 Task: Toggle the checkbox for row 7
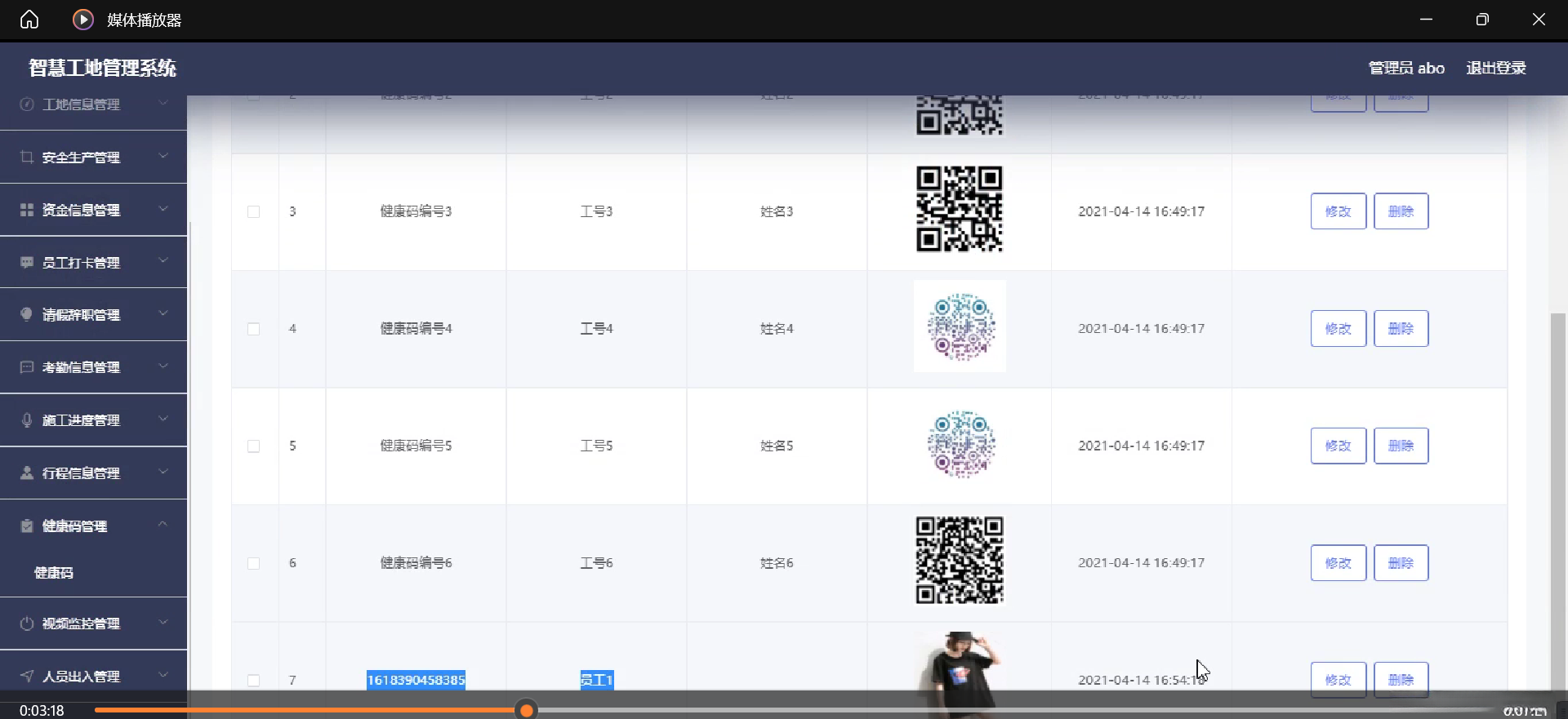[254, 681]
